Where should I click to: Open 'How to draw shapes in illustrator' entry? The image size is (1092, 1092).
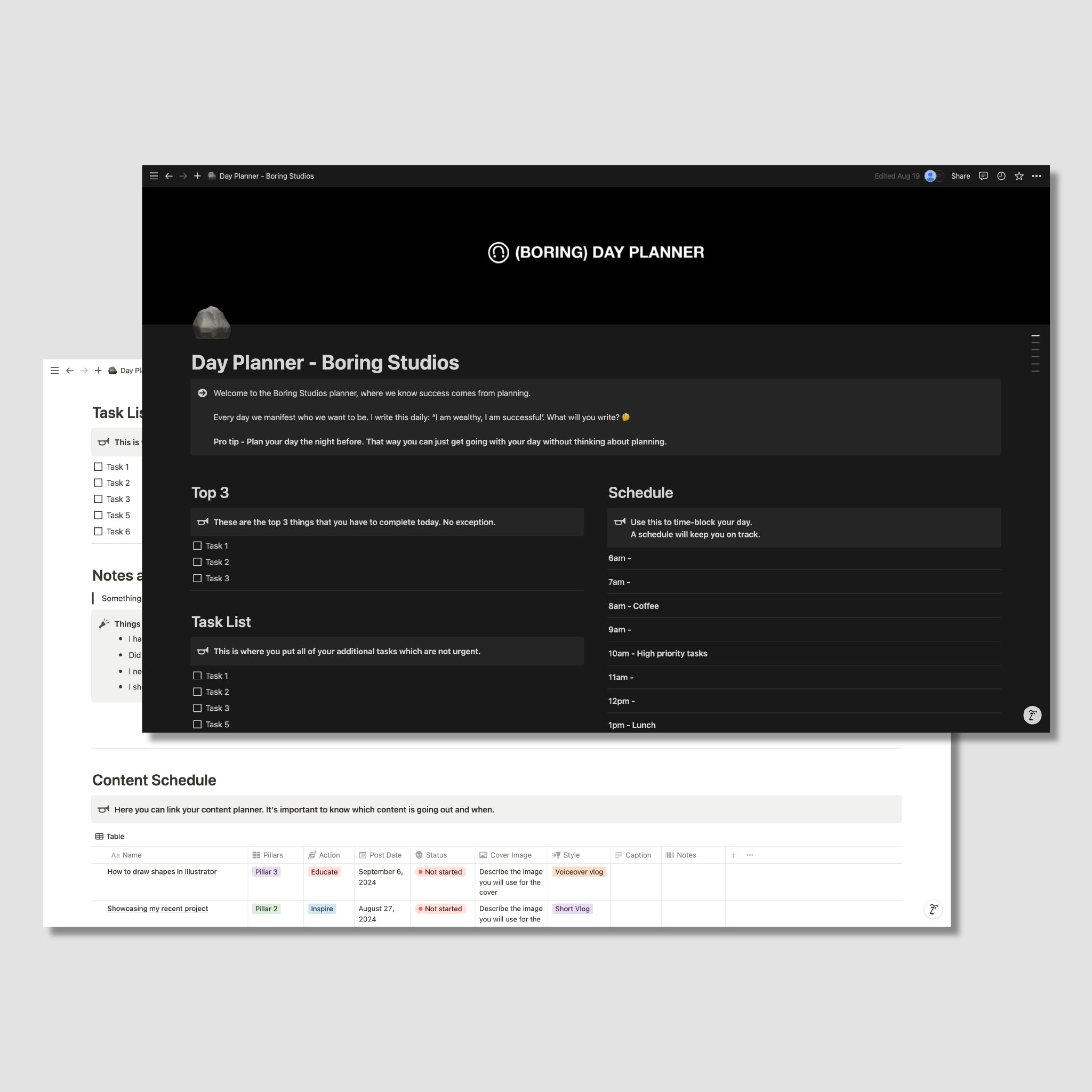pyautogui.click(x=162, y=872)
